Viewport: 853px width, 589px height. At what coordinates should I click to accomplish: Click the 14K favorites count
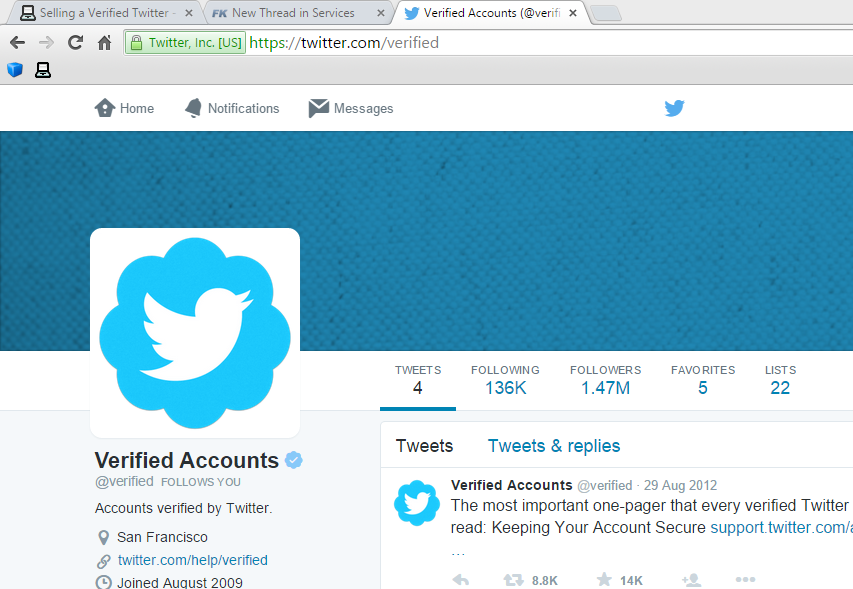[x=631, y=580]
